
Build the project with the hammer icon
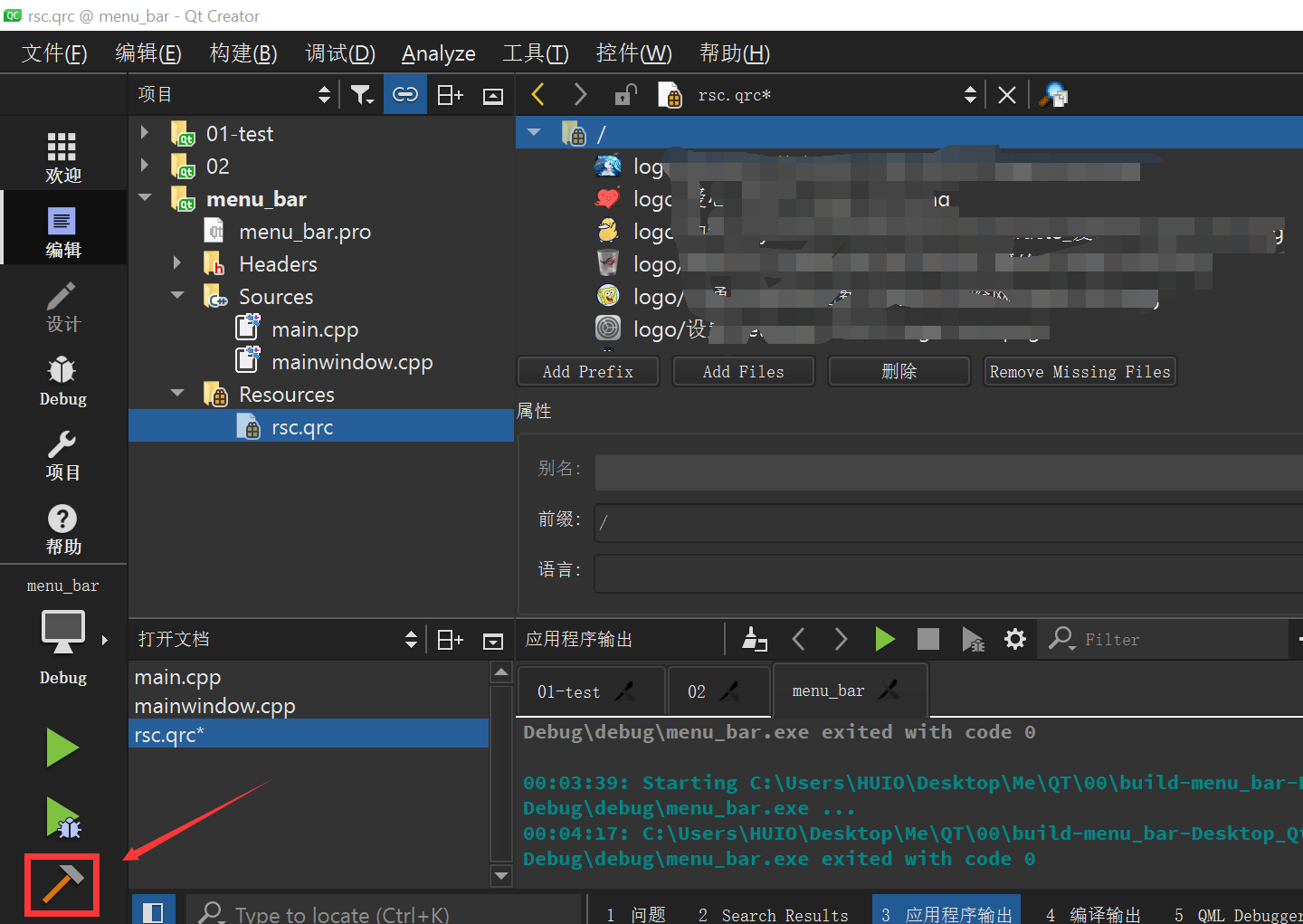62,885
